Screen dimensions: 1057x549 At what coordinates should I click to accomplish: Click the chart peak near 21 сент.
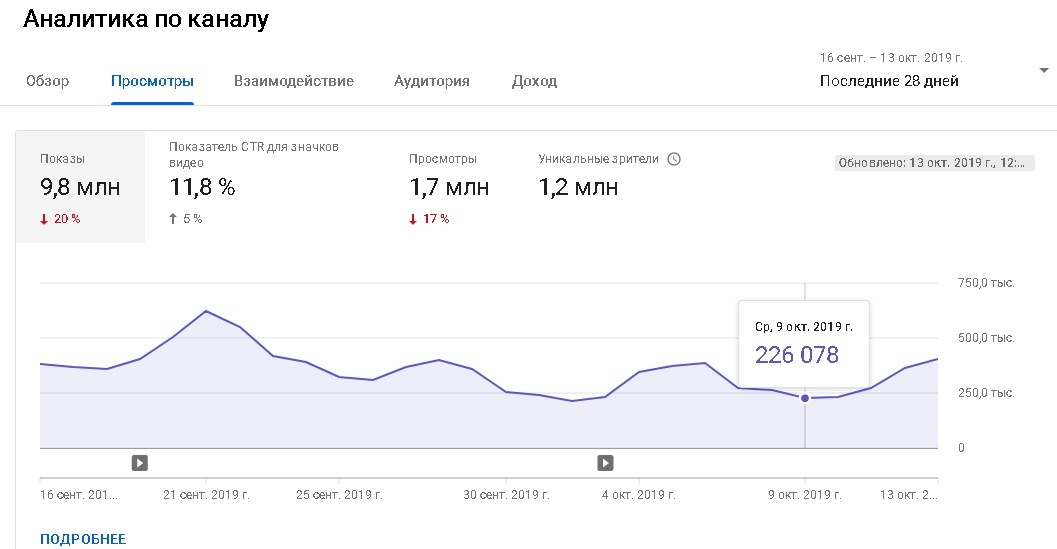coord(206,311)
